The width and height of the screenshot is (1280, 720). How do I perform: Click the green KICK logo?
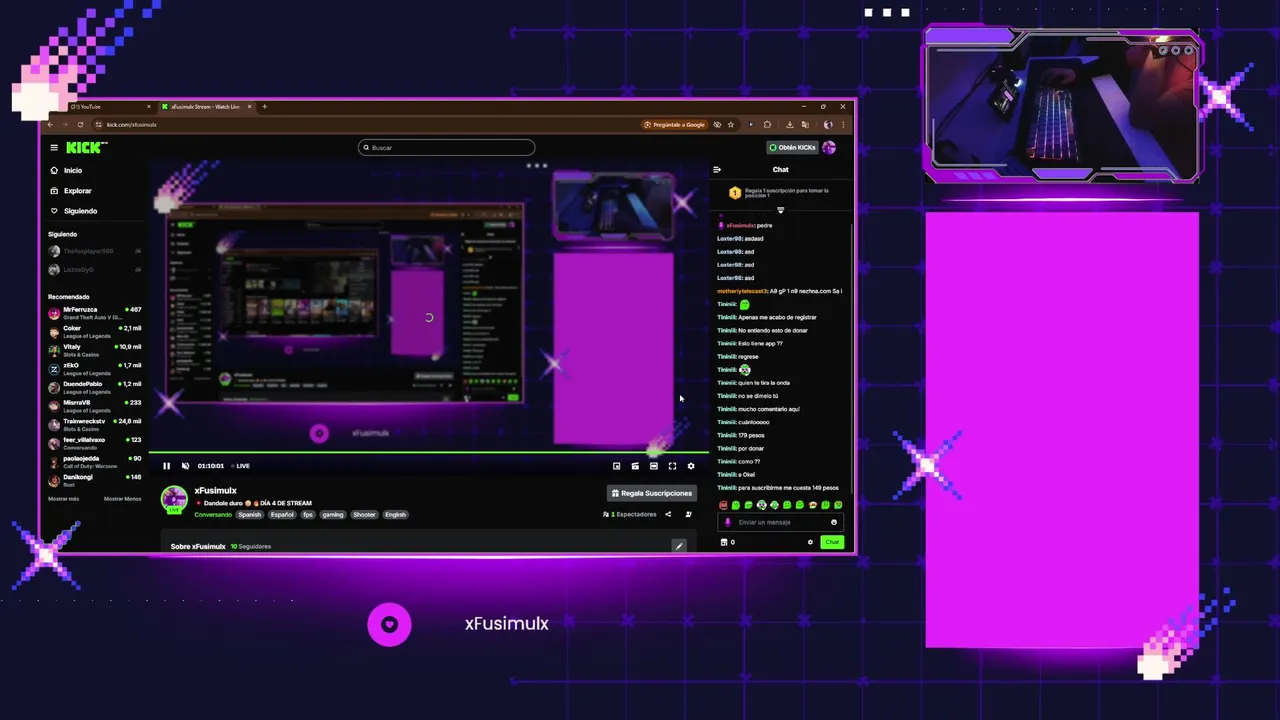(x=86, y=148)
